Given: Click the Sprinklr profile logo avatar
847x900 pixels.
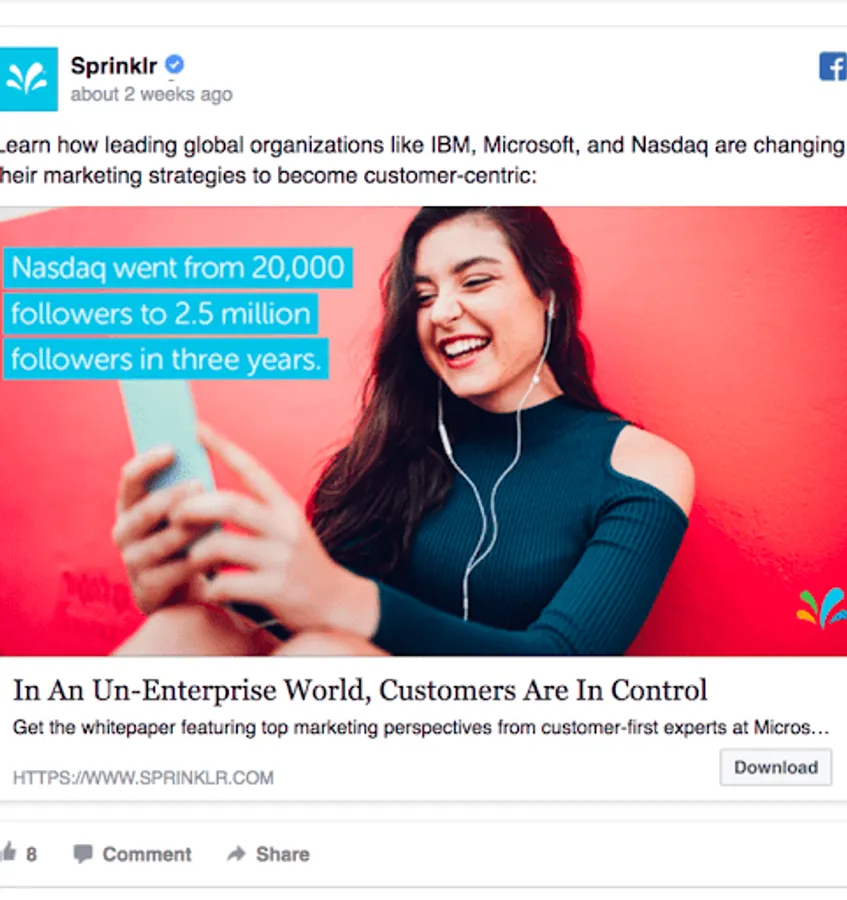Looking at the screenshot, I should tap(28, 79).
